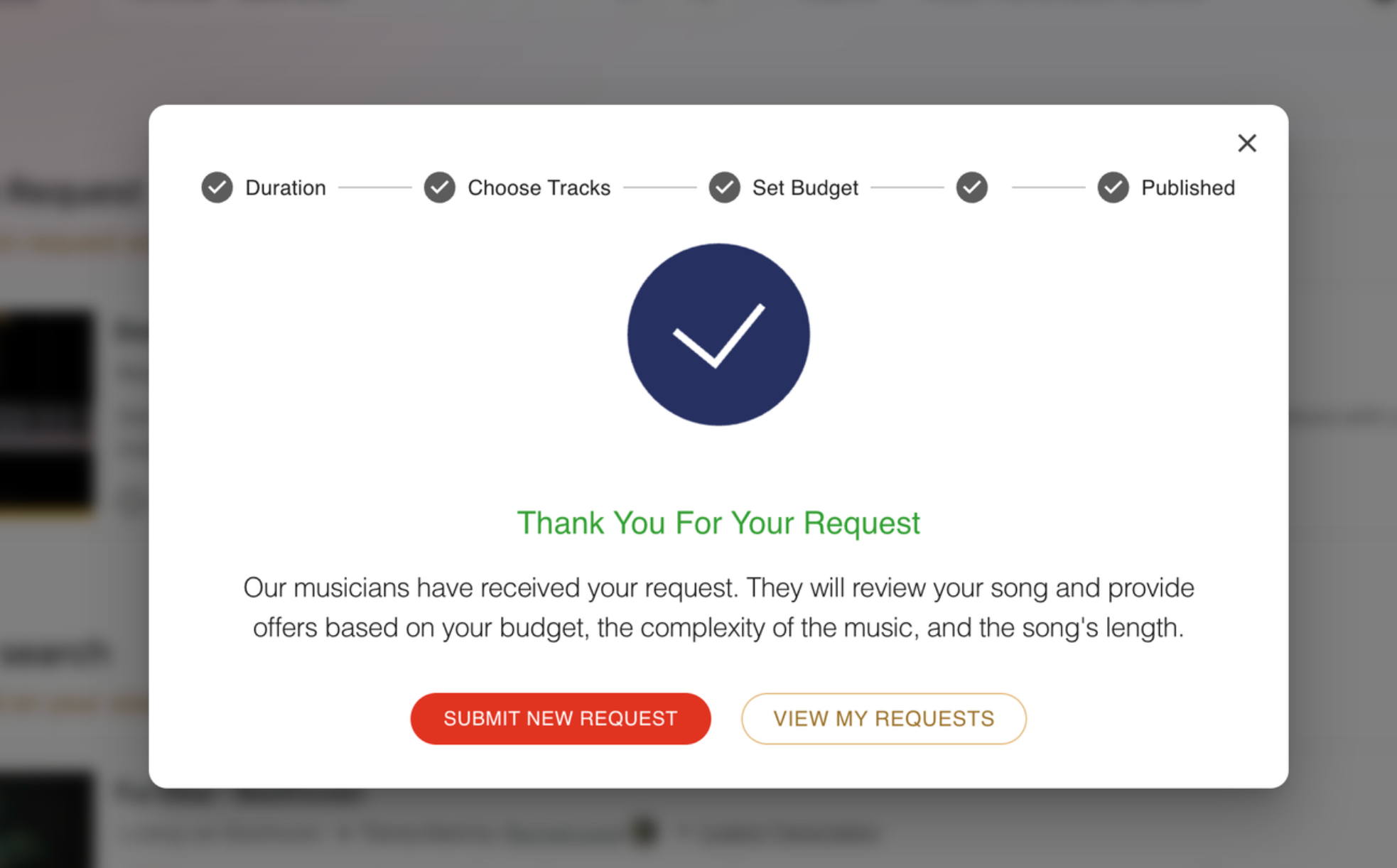Close the request confirmation dialog
Viewport: 1397px width, 868px height.
pyautogui.click(x=1246, y=143)
